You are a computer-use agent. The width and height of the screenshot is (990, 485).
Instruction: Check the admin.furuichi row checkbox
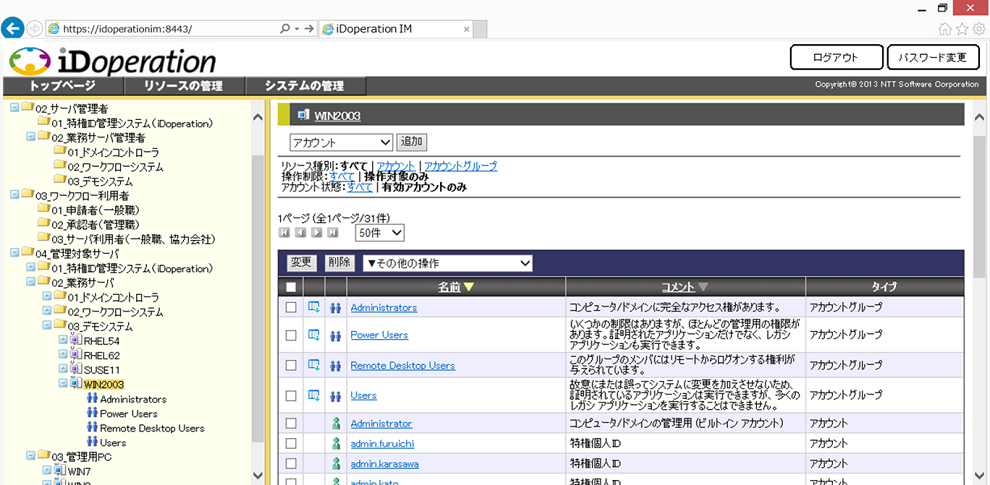290,443
